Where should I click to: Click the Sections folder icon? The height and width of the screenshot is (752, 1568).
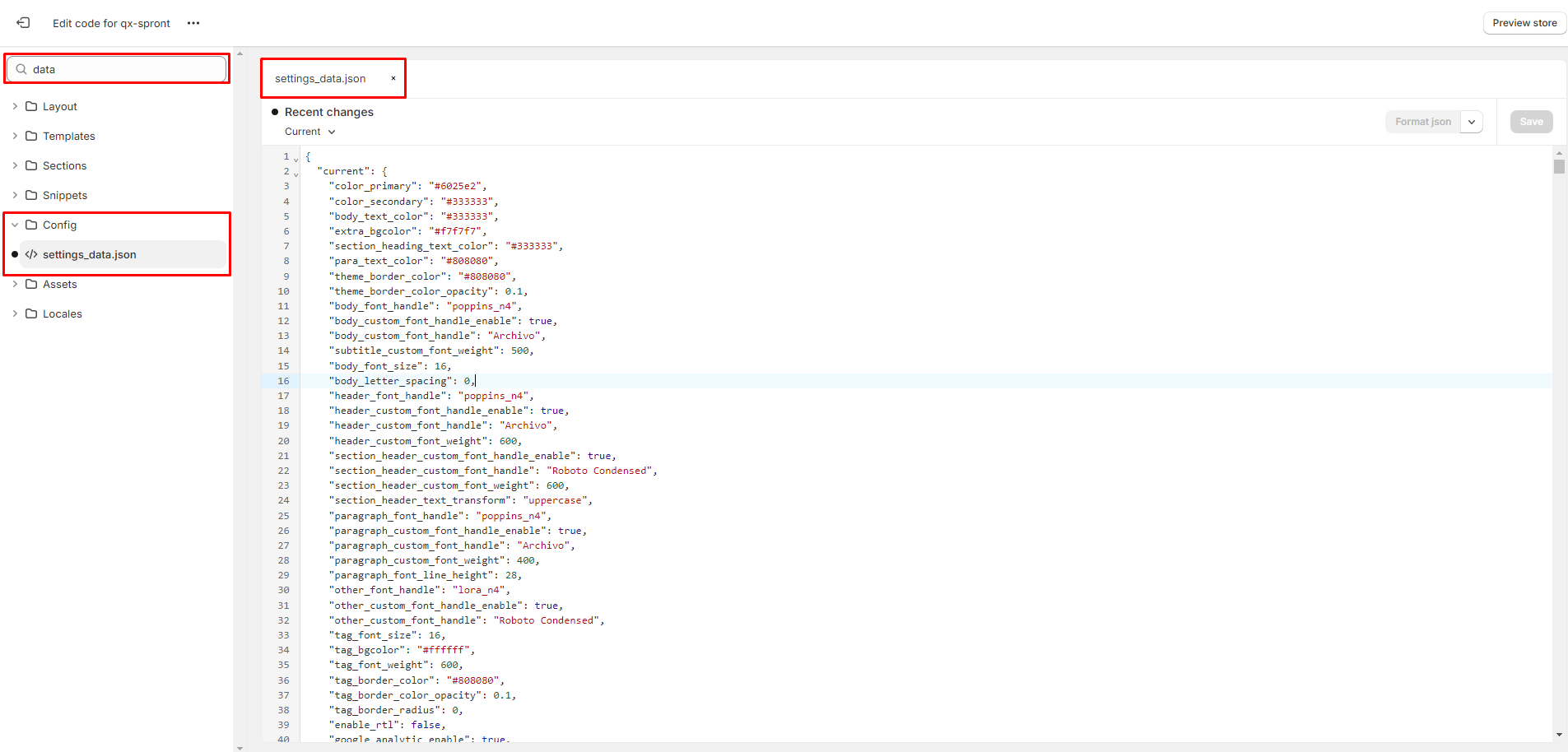[x=31, y=165]
